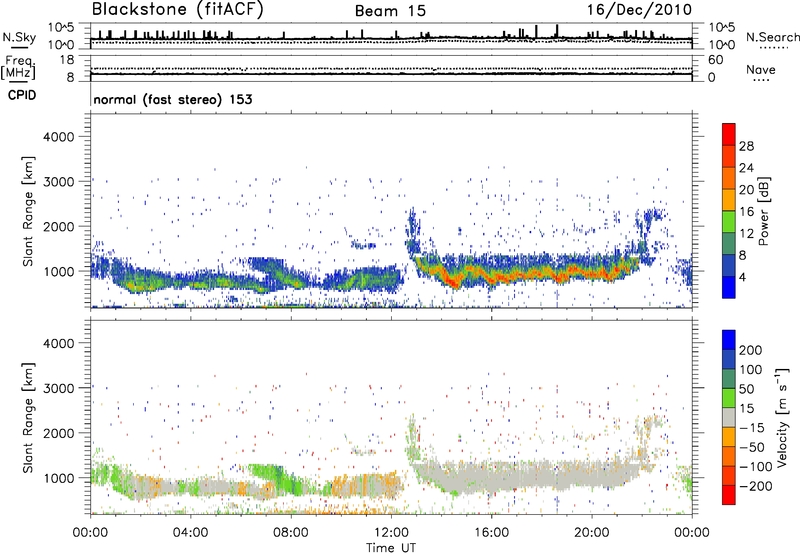The width and height of the screenshot is (800, 554).
Task: Click 'Slant Range [km]' label of Velocity panel
Action: [28, 418]
